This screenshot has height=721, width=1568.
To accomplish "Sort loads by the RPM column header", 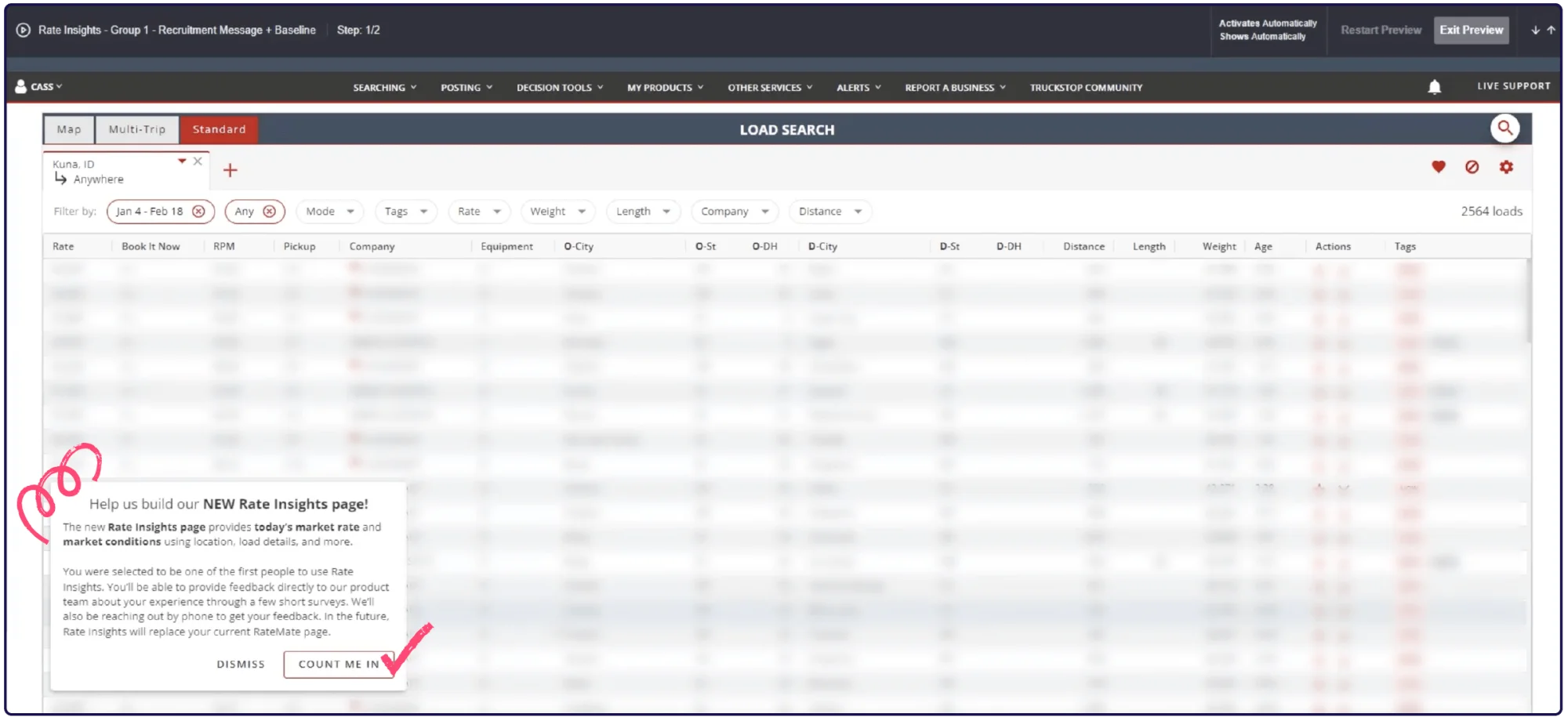I will (224, 246).
